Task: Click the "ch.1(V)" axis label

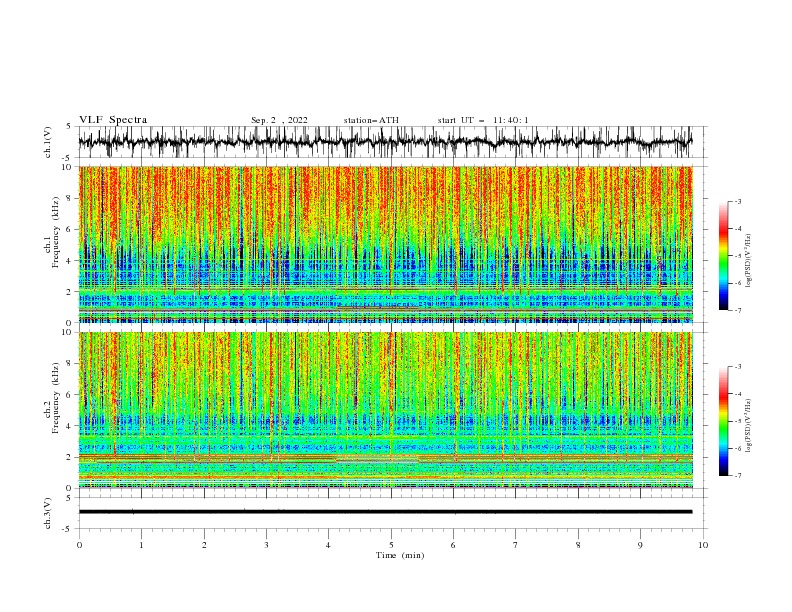Action: tap(48, 142)
